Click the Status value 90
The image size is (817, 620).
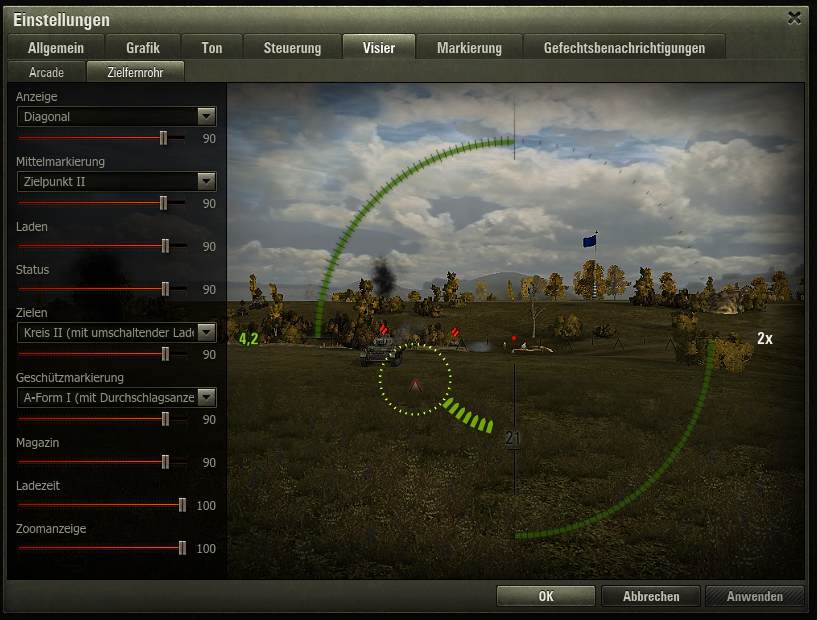tap(209, 289)
